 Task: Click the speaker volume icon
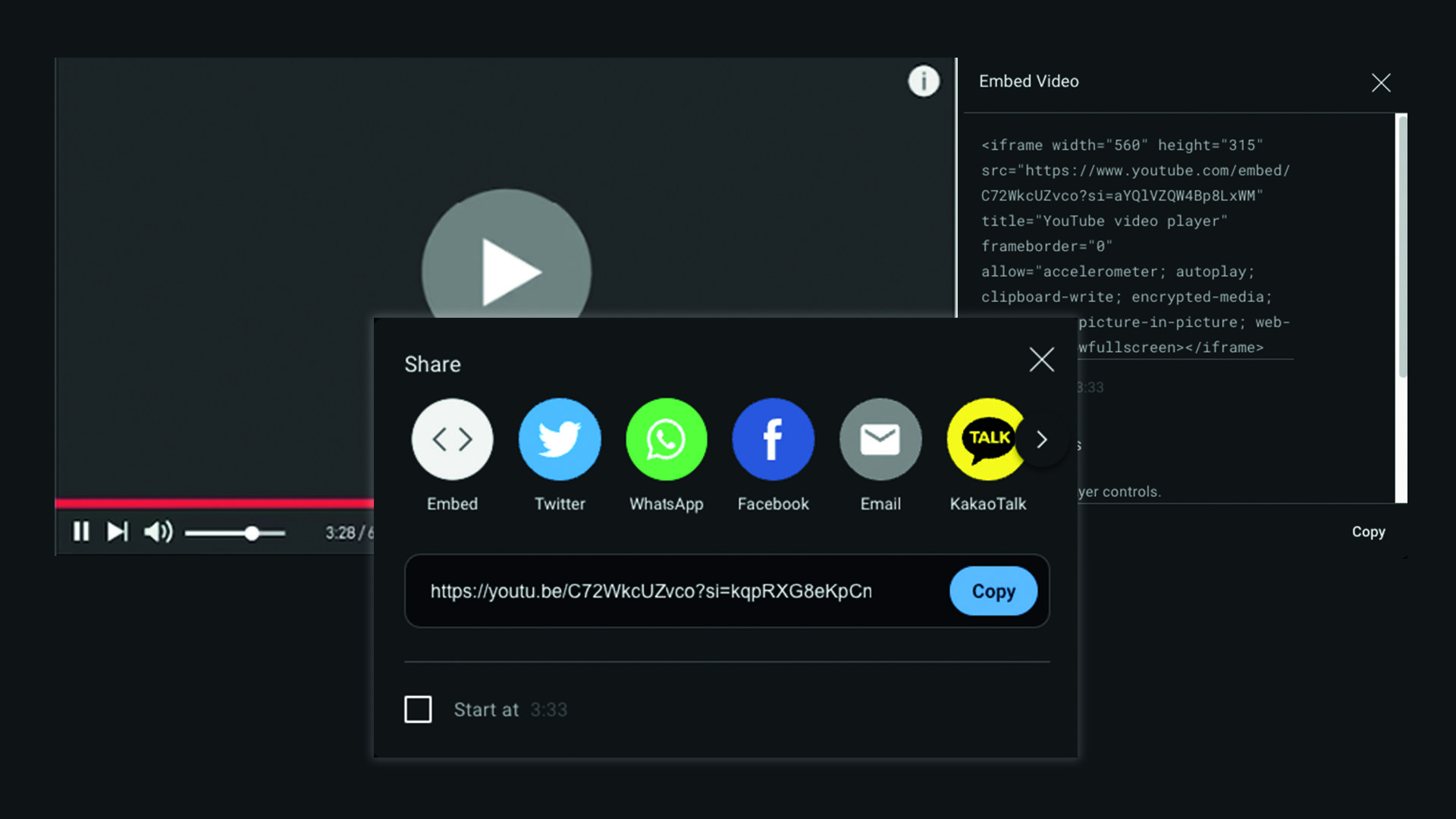coord(158,532)
